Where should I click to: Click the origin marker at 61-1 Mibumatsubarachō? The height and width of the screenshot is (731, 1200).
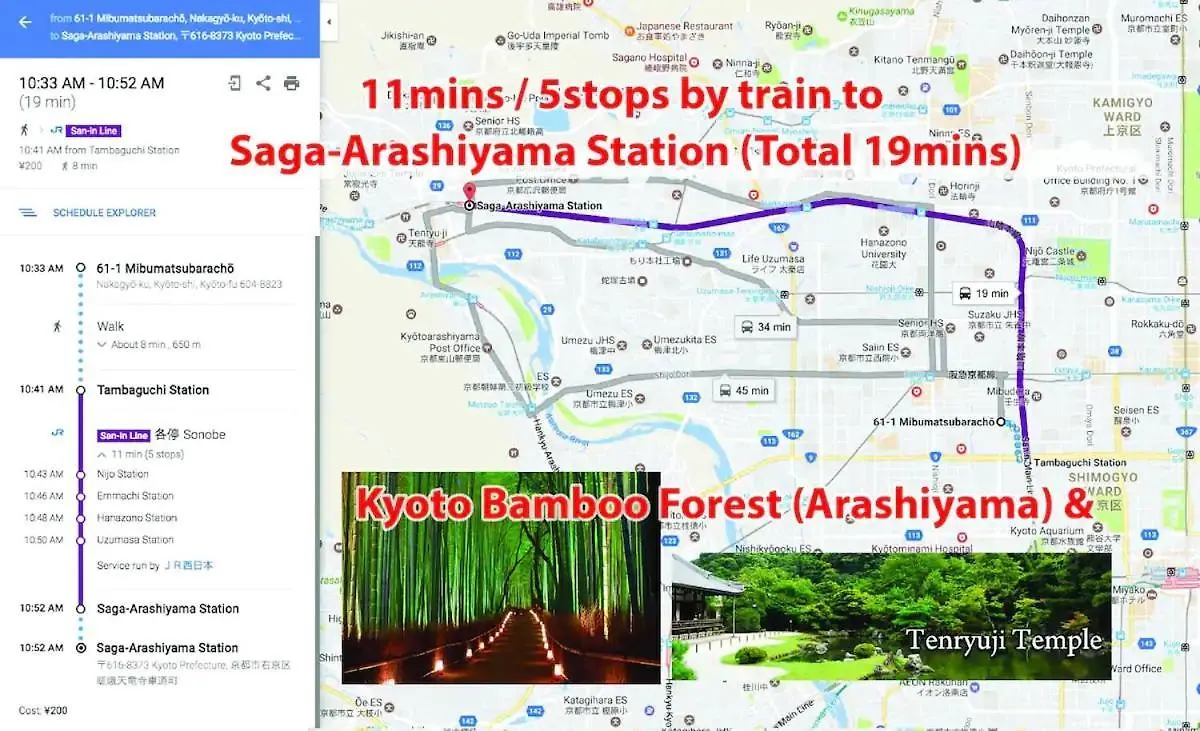click(1001, 422)
